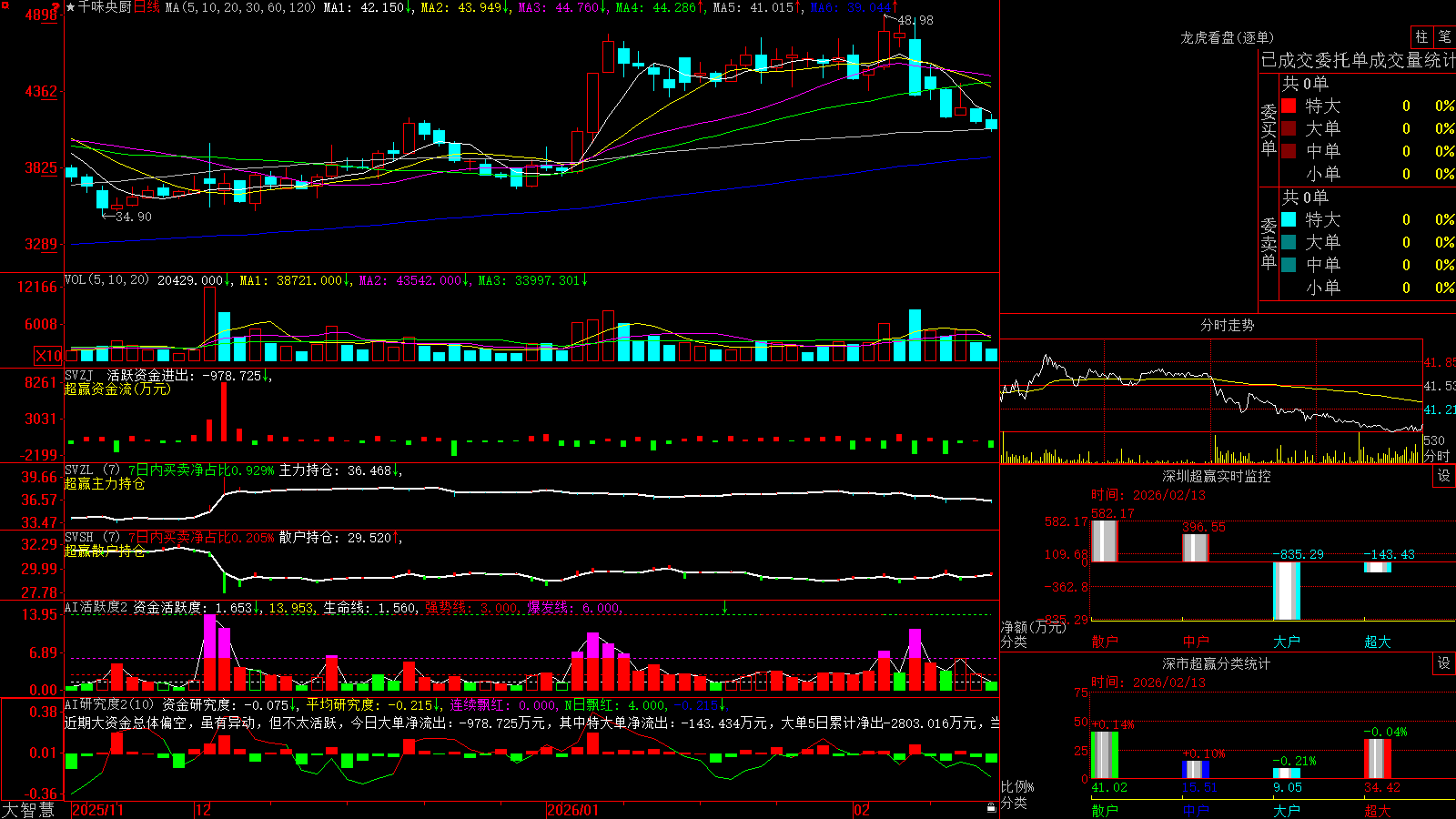Select the 12 month timeline marker
1456x819 pixels.
pyautogui.click(x=204, y=810)
